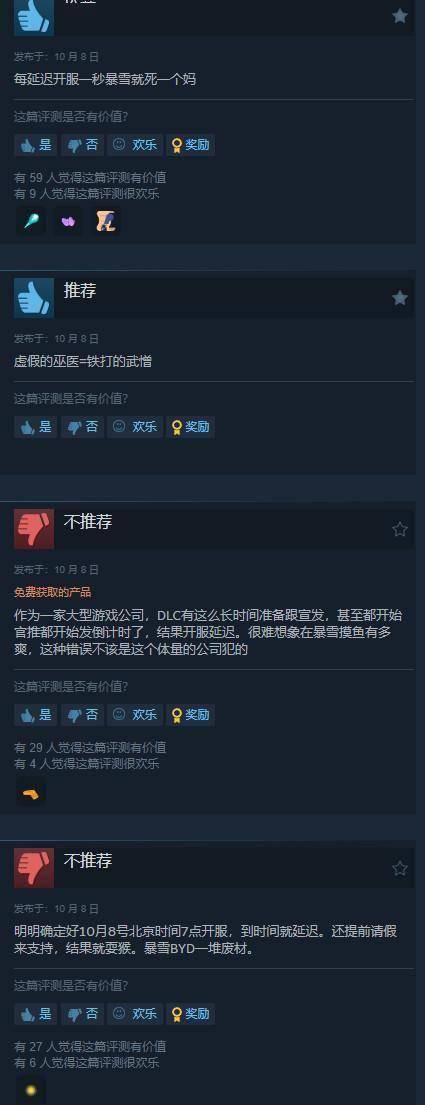Image resolution: width=425 pixels, height=1105 pixels.
Task: Toggle the outlined star on the DLC delay review
Action: [x=400, y=529]
